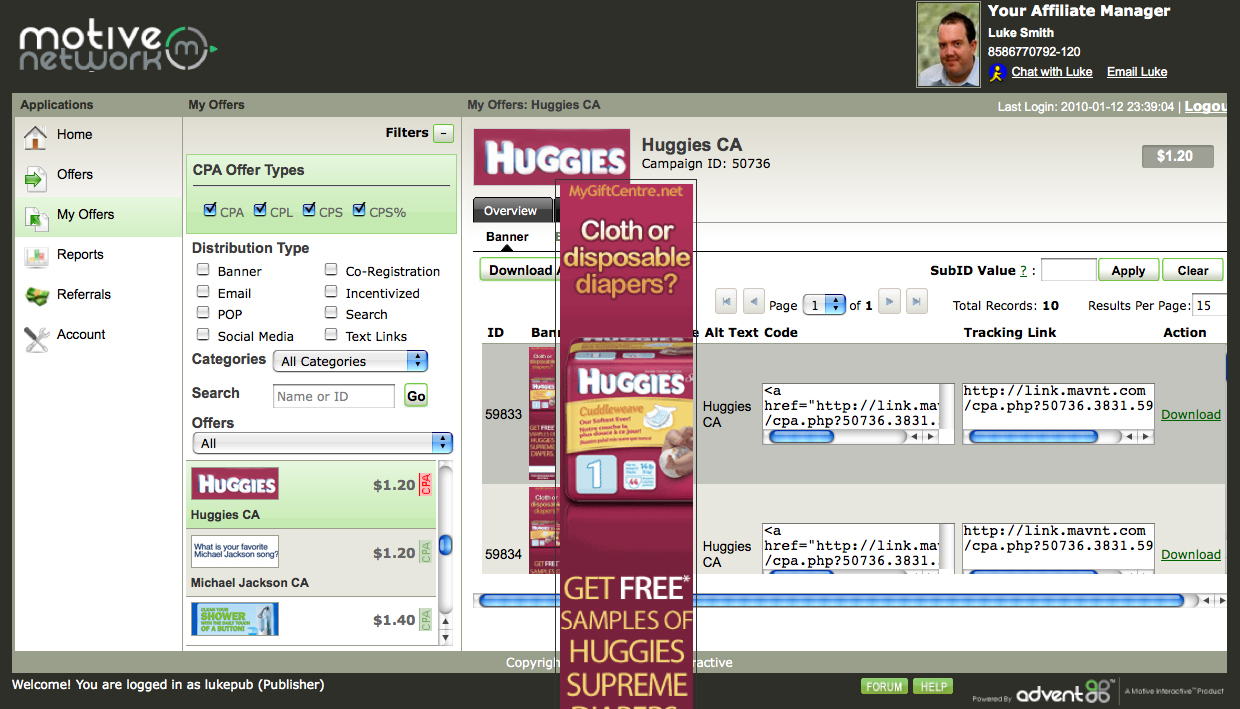Click the Results Per Page field

pyautogui.click(x=1210, y=305)
